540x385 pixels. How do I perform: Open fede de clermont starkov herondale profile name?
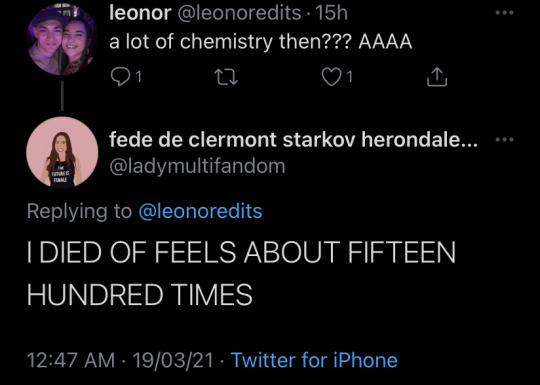pos(293,140)
